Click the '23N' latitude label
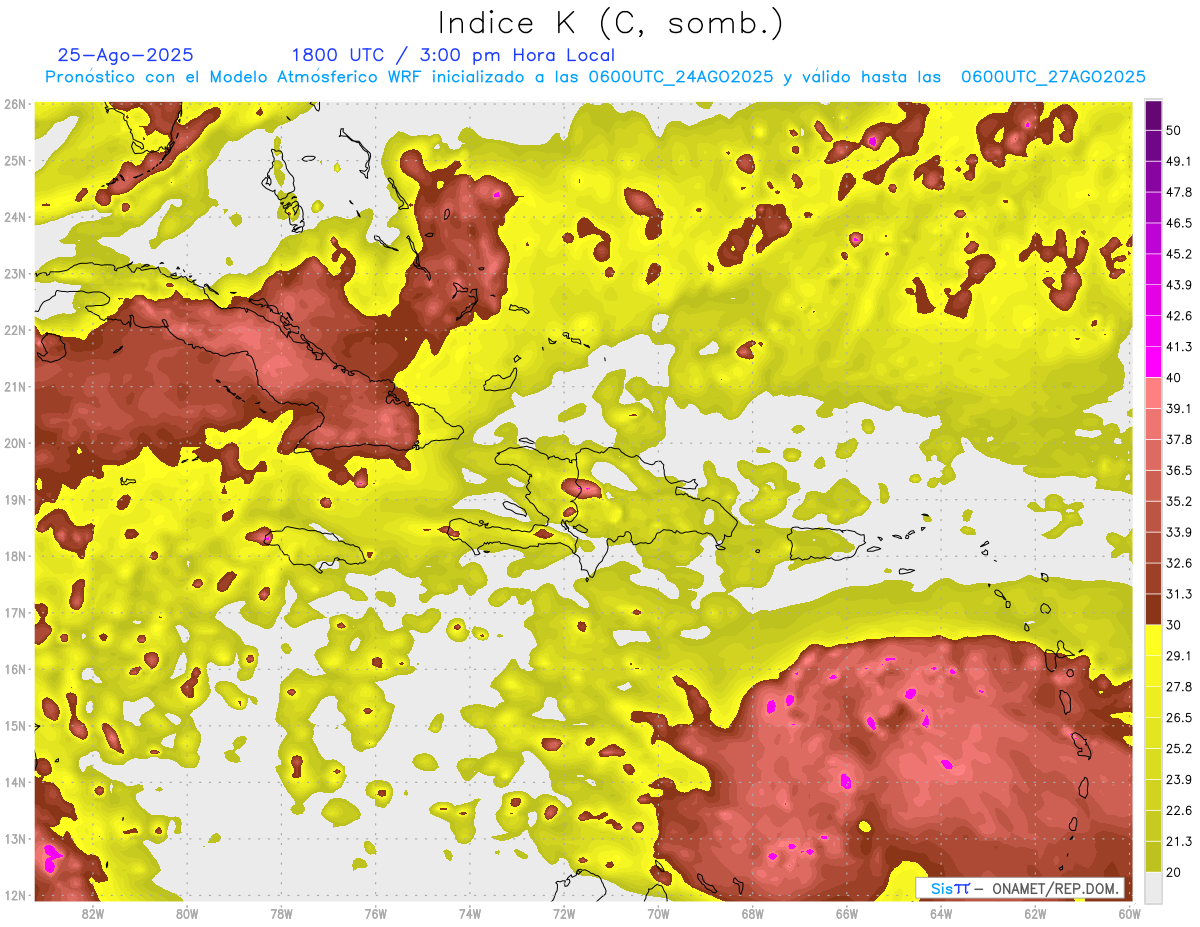The image size is (1200, 927). coord(15,274)
